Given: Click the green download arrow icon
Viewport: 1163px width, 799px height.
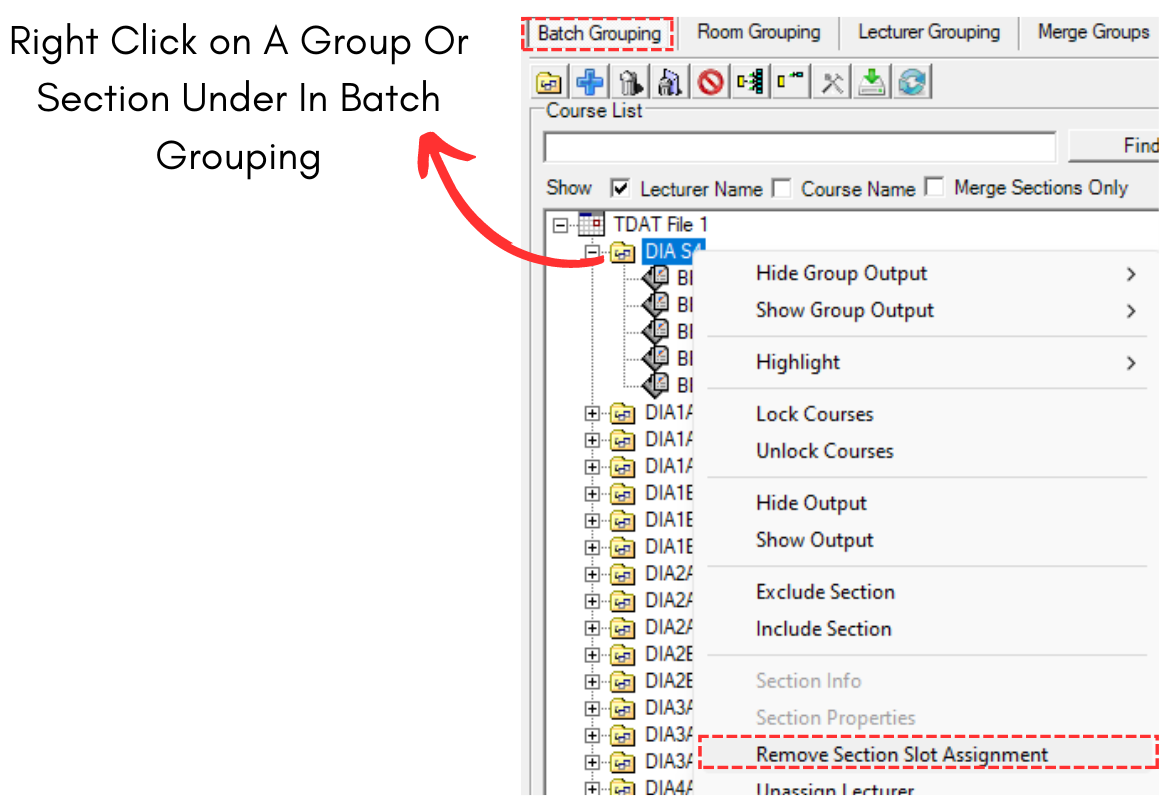Looking at the screenshot, I should click(x=872, y=82).
